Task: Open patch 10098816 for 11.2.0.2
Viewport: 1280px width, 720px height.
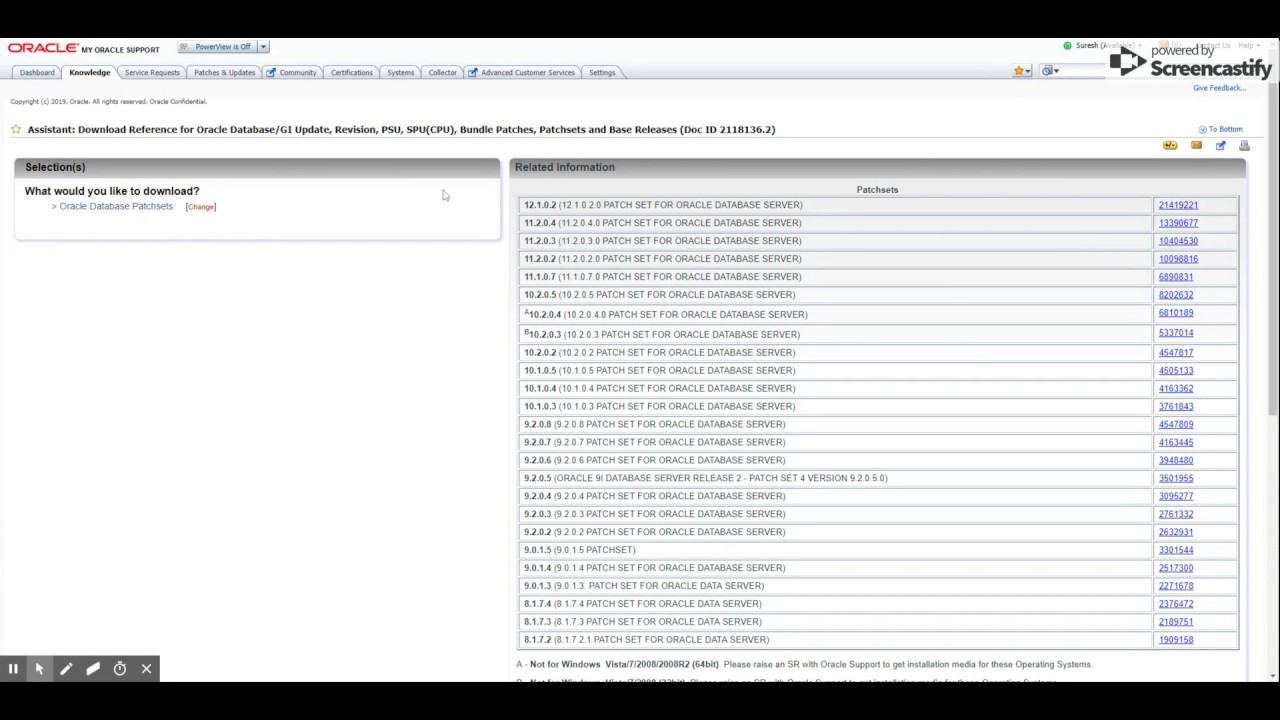Action: (x=1178, y=259)
